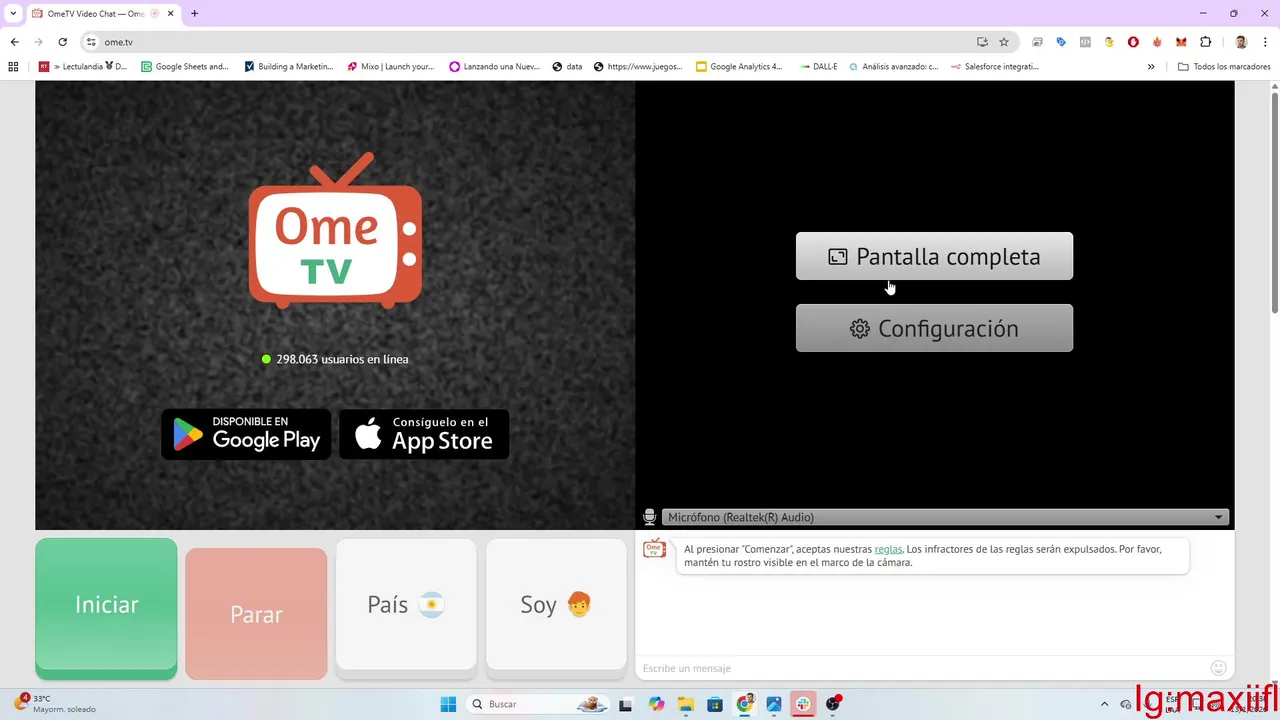
Task: Open the code brackets extension
Action: tap(1085, 42)
